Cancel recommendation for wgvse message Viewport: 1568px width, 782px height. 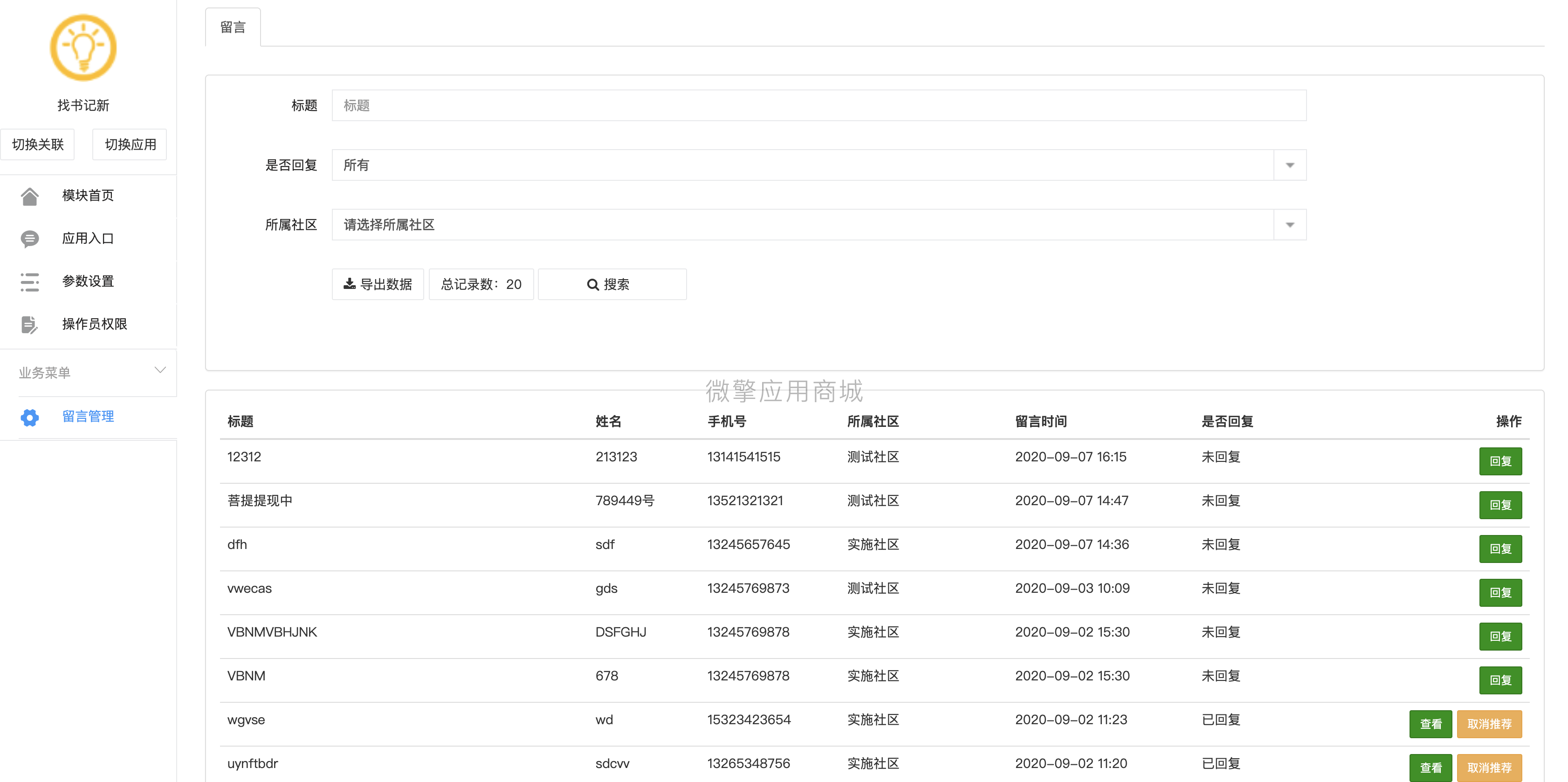coord(1489,724)
